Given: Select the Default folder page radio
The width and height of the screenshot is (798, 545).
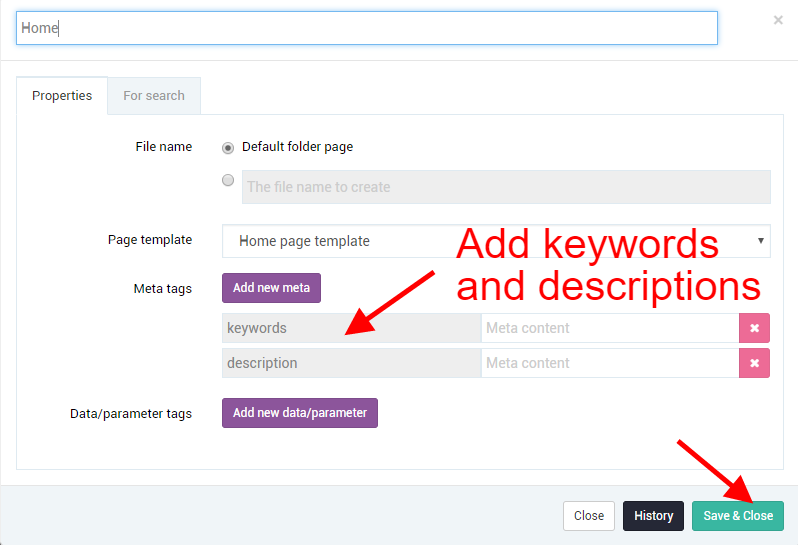Looking at the screenshot, I should tap(228, 148).
